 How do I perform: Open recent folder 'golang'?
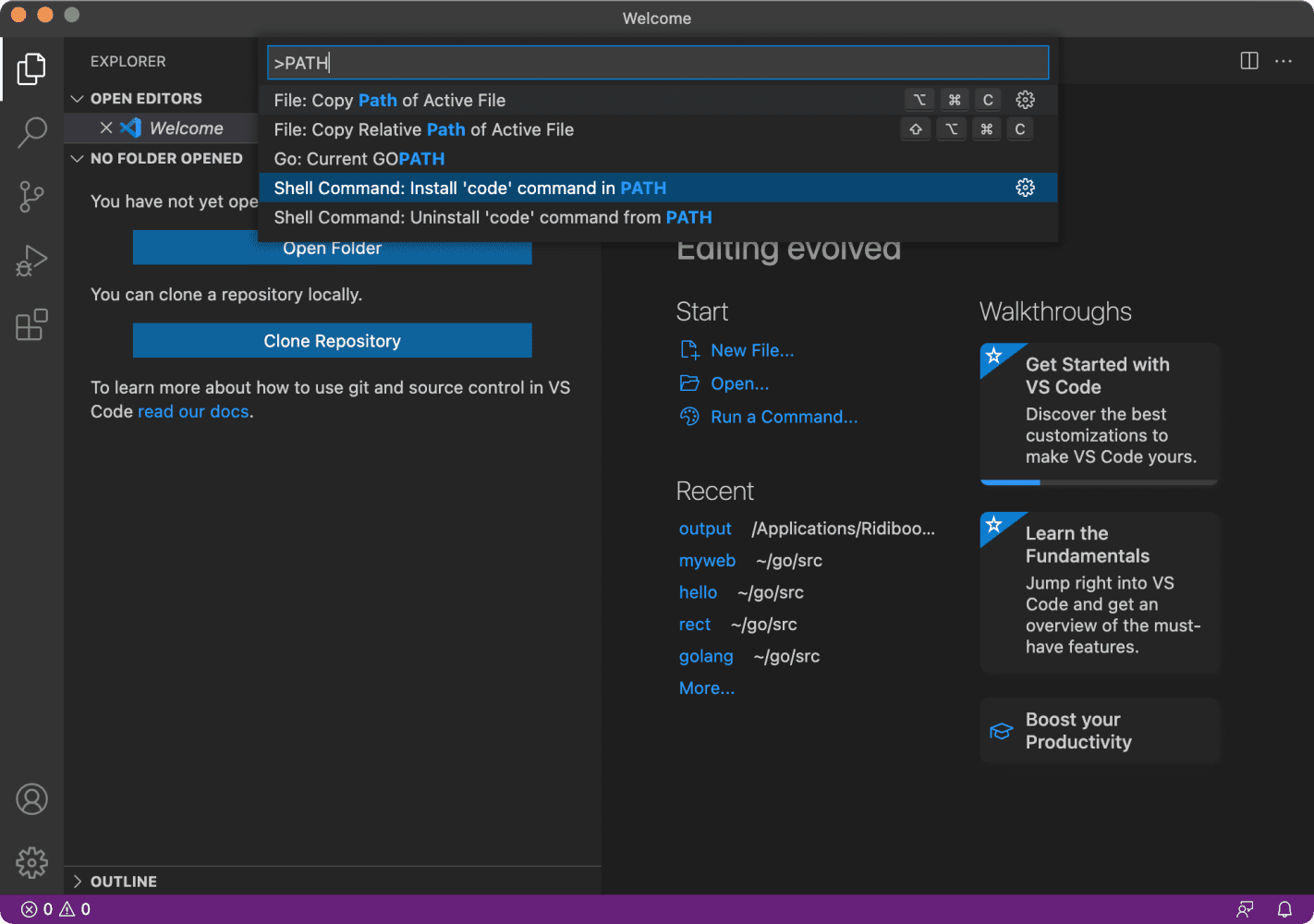[x=706, y=656]
